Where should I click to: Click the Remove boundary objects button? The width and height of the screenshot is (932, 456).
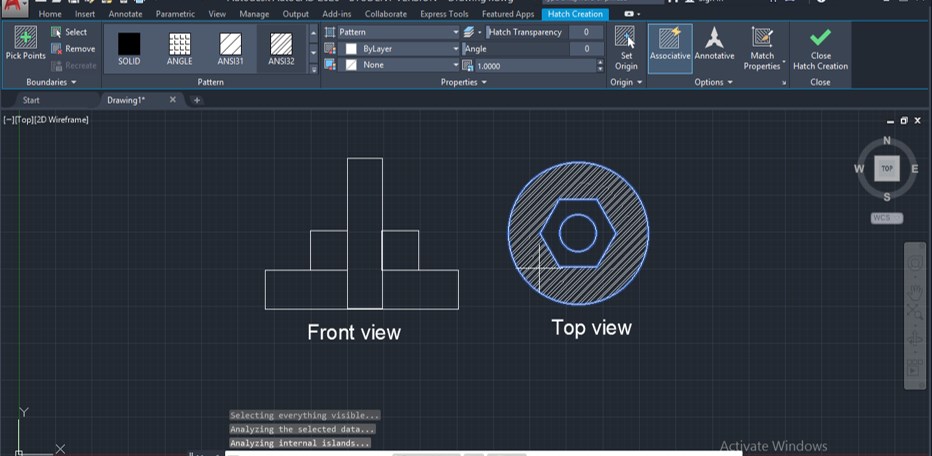tap(73, 49)
